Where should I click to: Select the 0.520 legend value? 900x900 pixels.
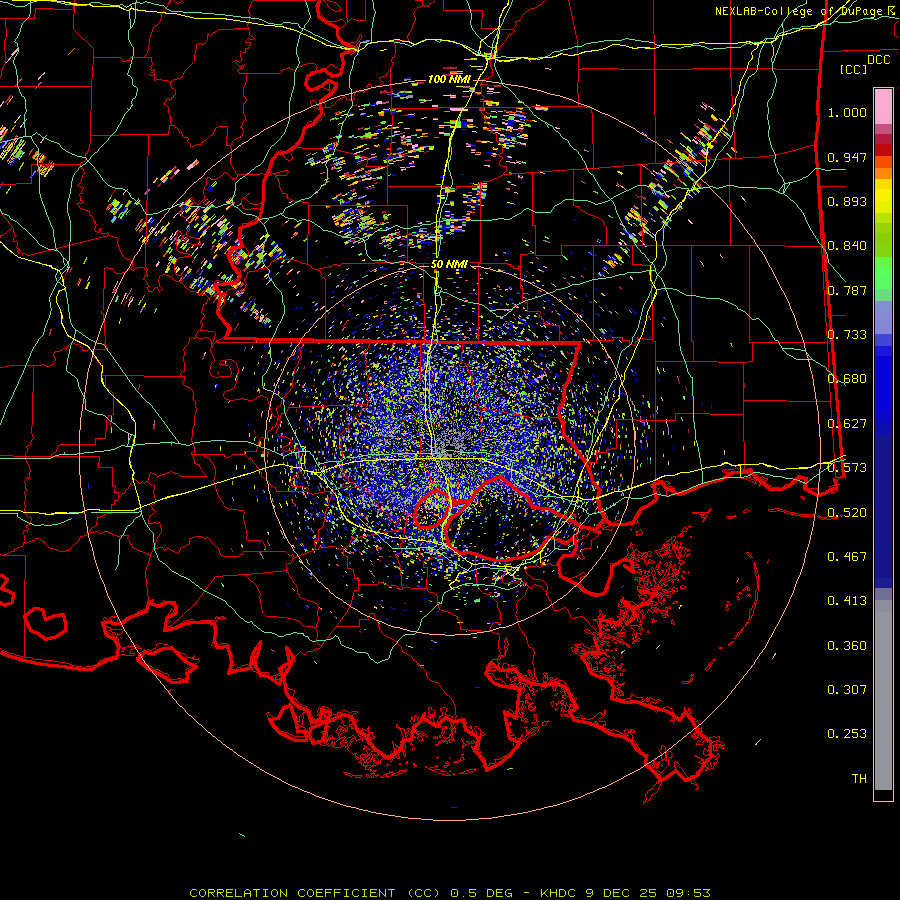tap(847, 513)
